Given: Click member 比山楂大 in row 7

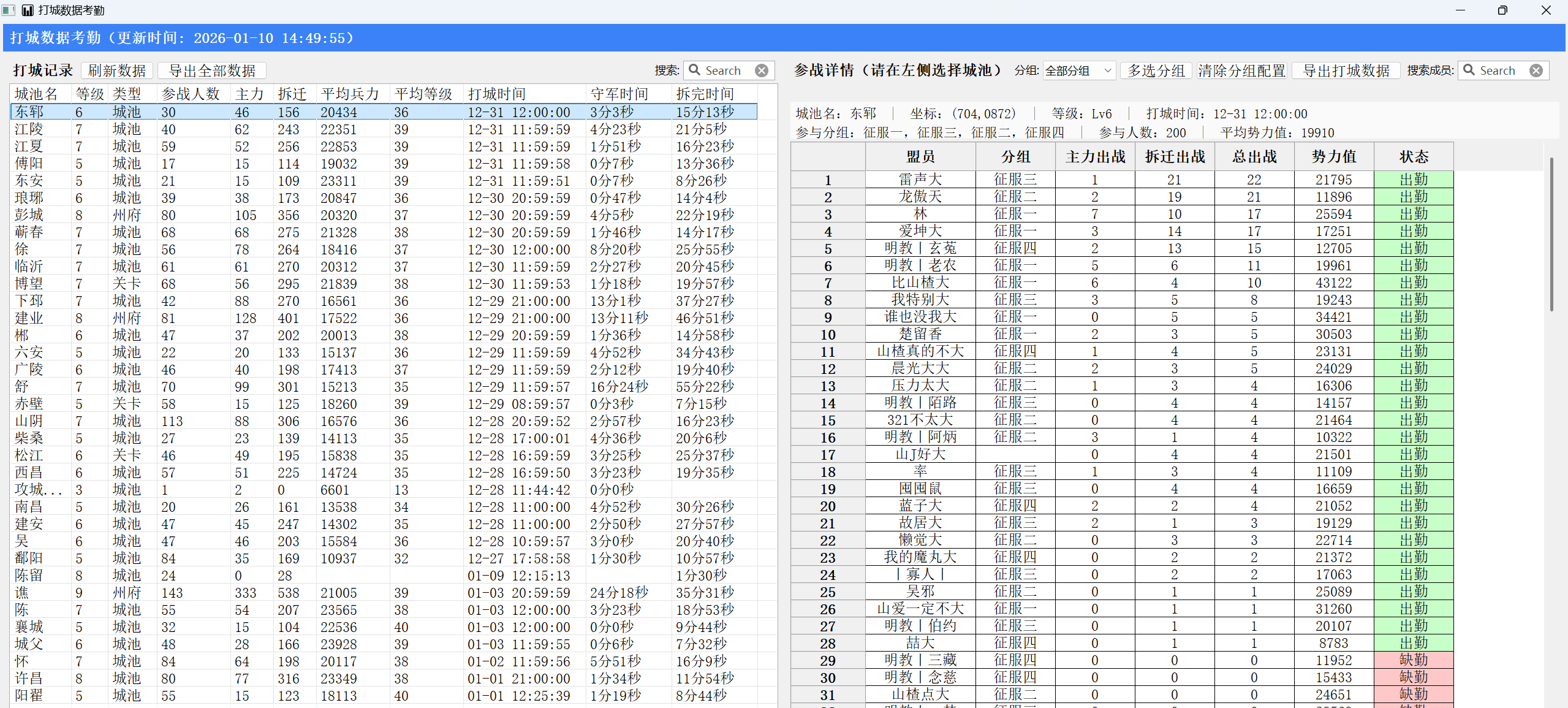Looking at the screenshot, I should coord(920,283).
